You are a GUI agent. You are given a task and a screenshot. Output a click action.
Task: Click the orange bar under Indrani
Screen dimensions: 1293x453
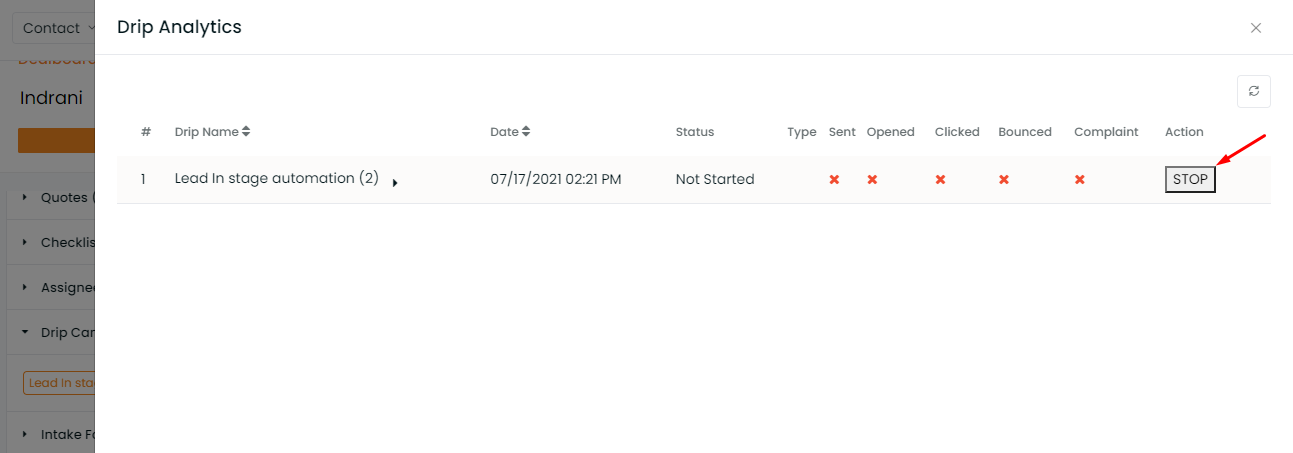click(56, 141)
